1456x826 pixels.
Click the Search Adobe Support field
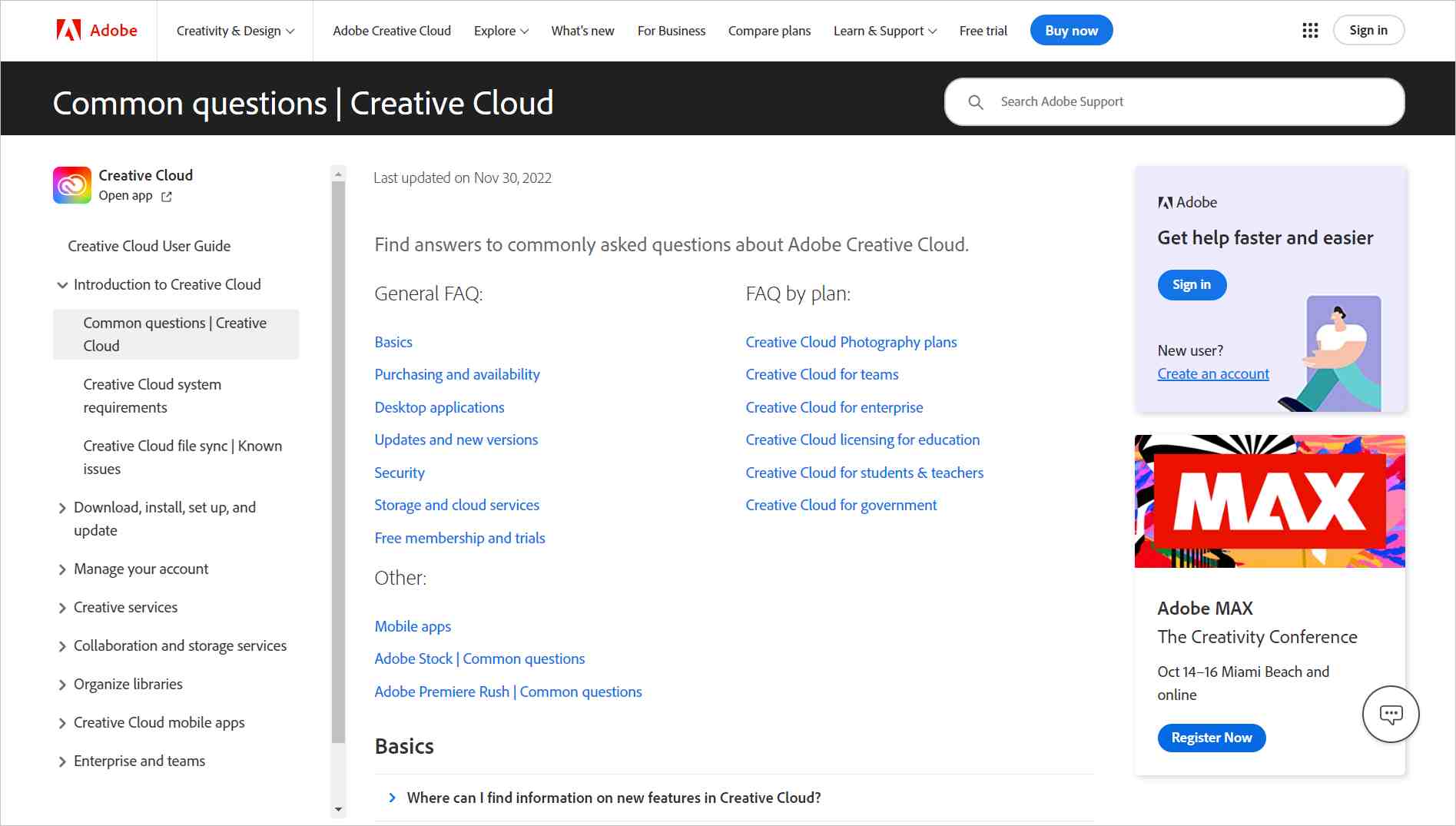click(x=1174, y=101)
